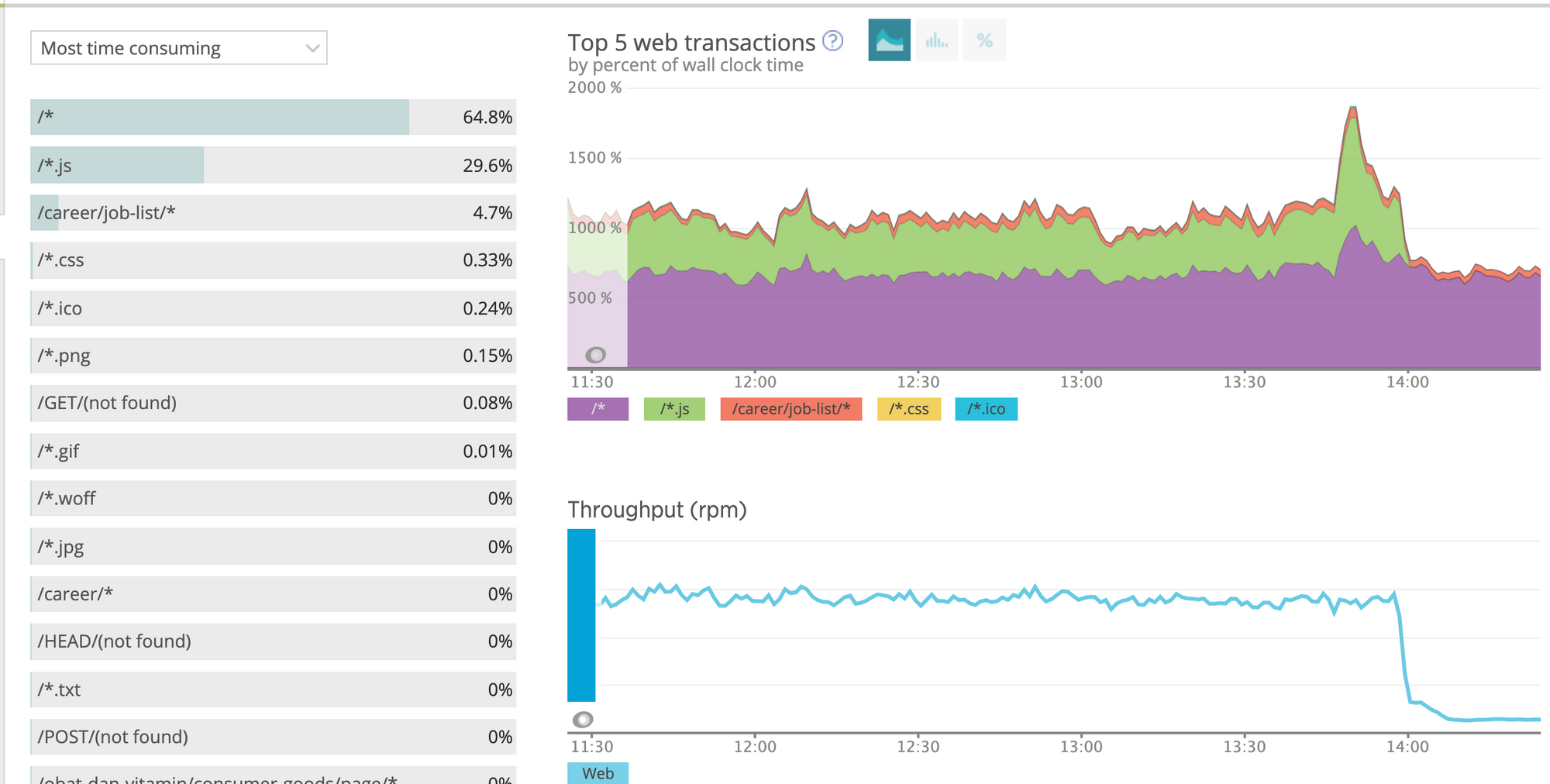Open the Most time consuming sort dropdown
The image size is (1550, 784).
pos(179,48)
